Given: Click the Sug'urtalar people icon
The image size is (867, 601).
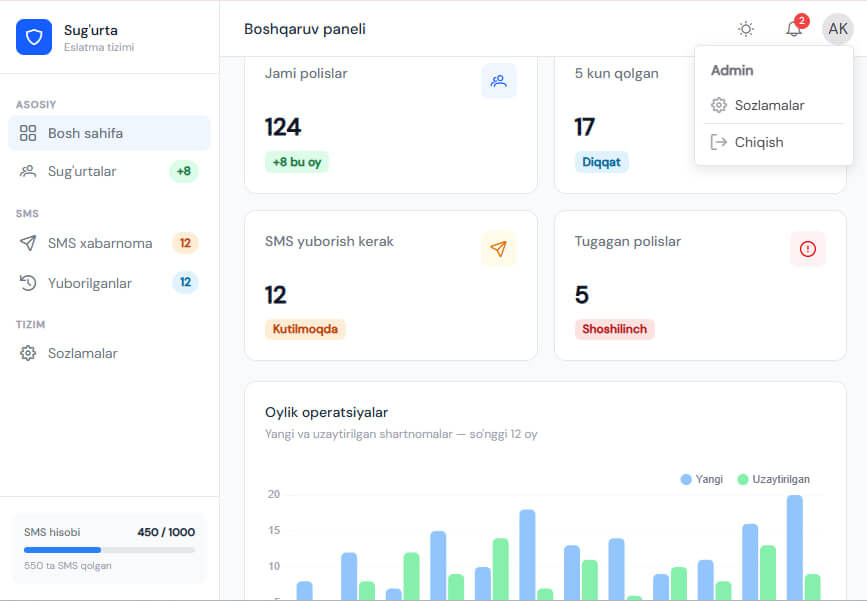Looking at the screenshot, I should pyautogui.click(x=28, y=171).
